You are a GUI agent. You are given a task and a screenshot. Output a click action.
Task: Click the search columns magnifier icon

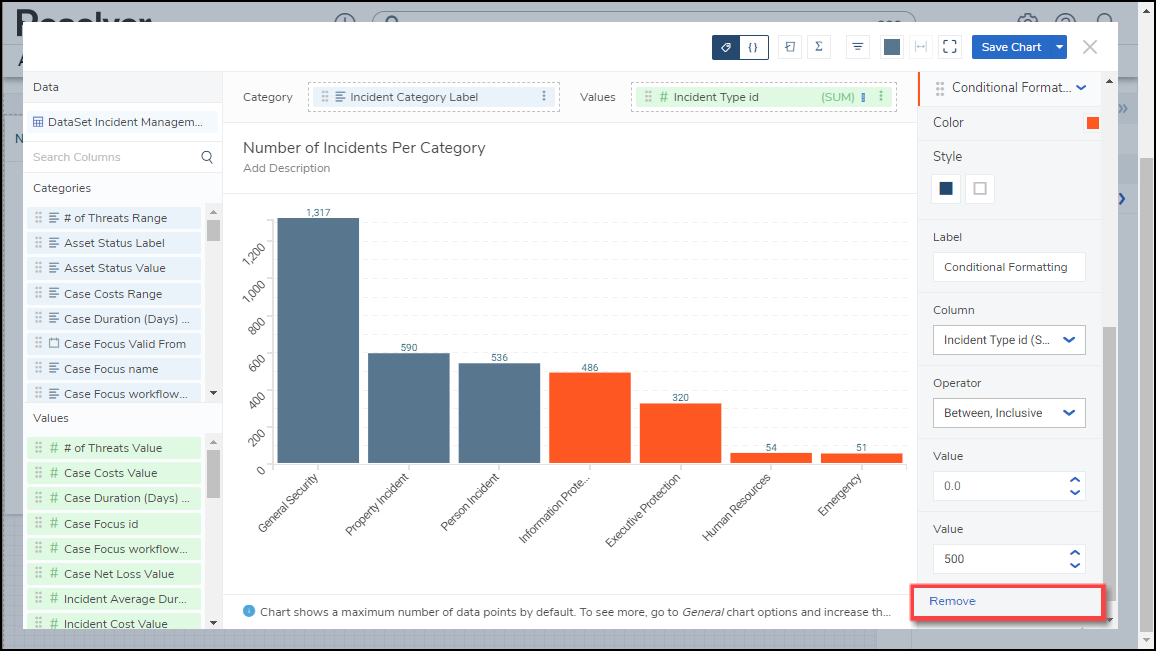pyautogui.click(x=207, y=157)
